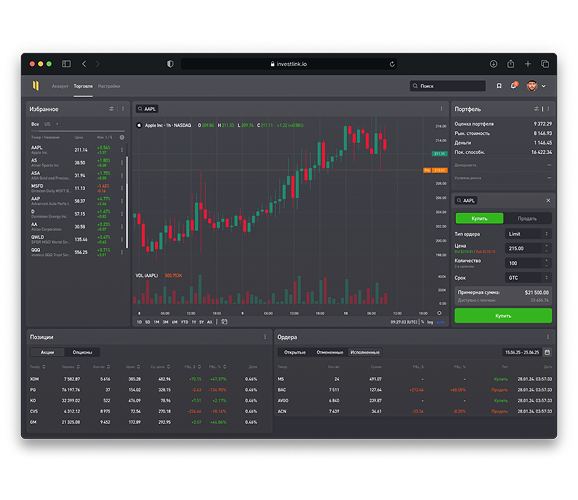Select Купить side toggle
578x500 pixels.
point(479,218)
